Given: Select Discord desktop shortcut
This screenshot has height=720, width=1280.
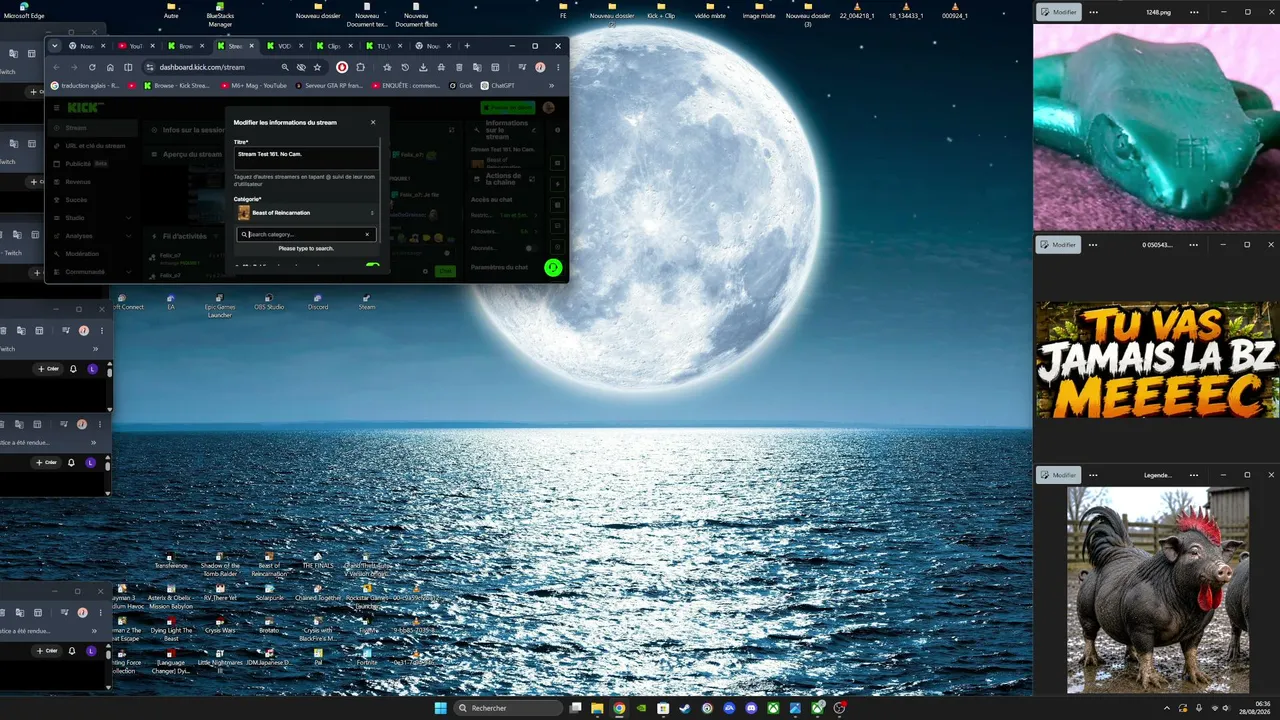Looking at the screenshot, I should click(x=318, y=301).
